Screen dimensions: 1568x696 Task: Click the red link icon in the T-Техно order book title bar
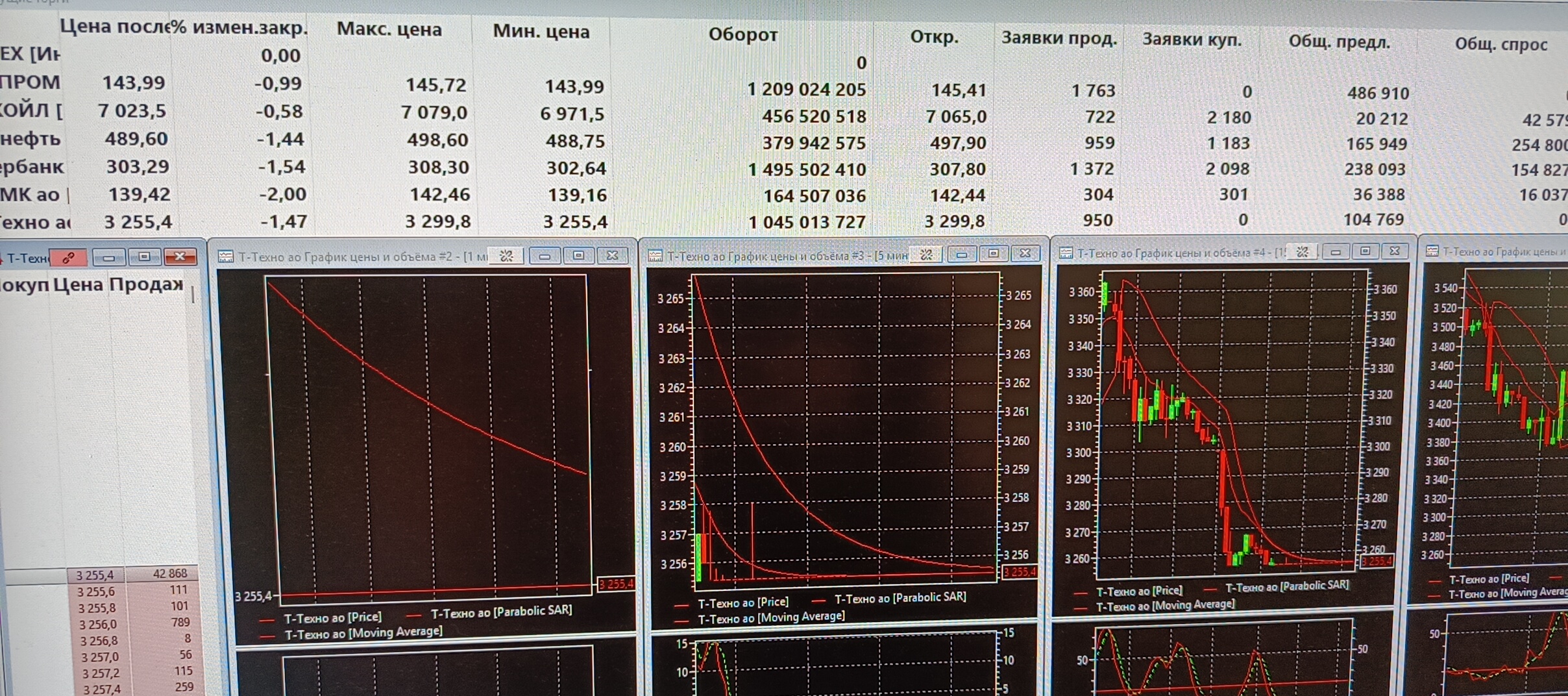(69, 258)
